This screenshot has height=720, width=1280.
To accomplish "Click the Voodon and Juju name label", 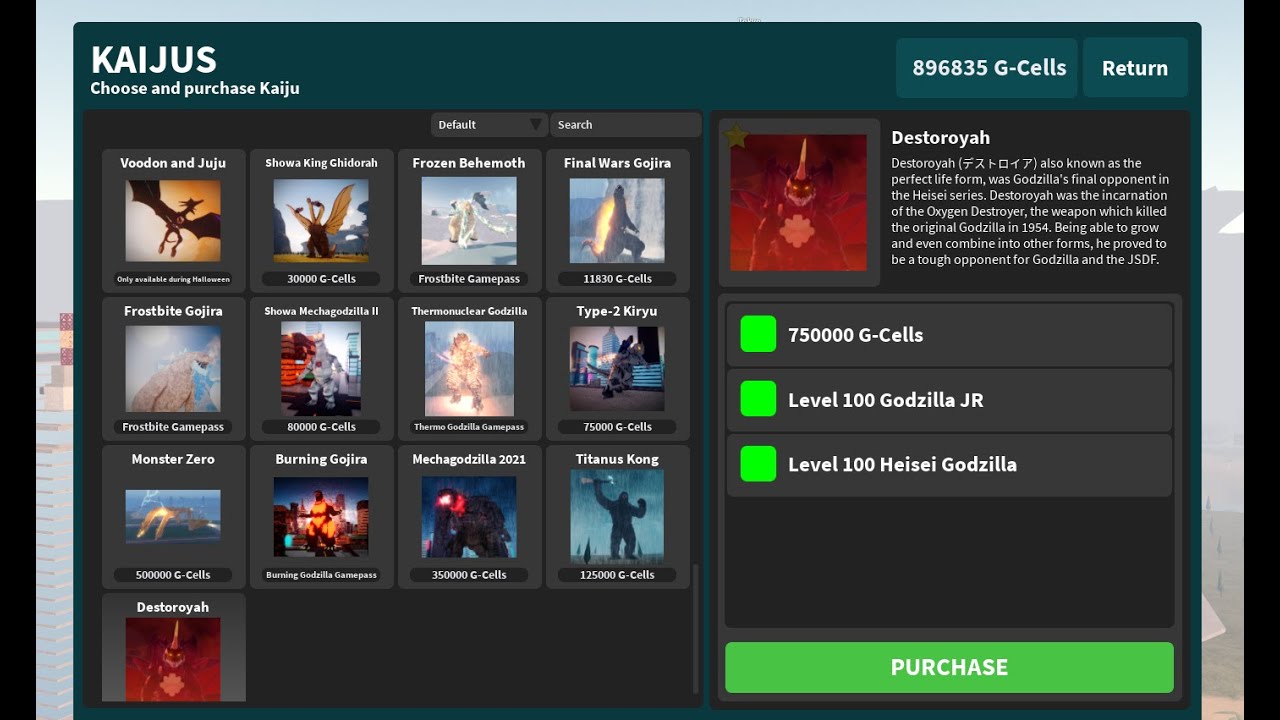I will pyautogui.click(x=173, y=163).
